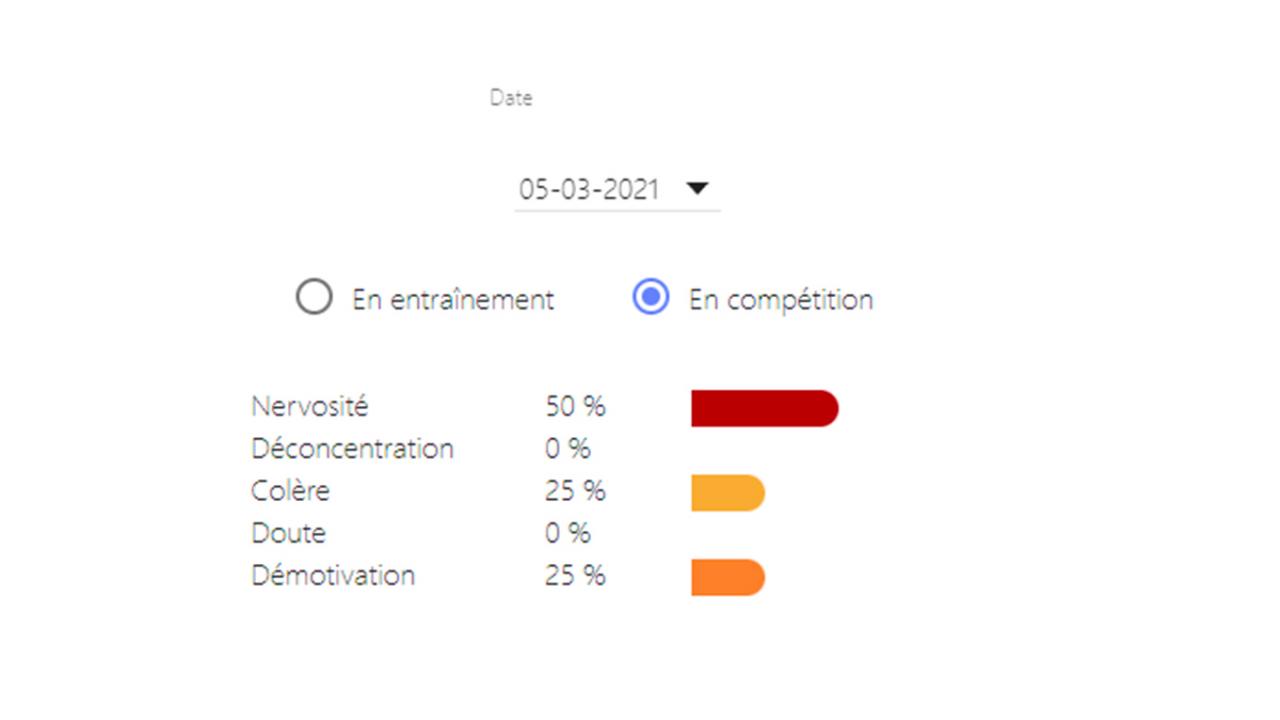Click the 50 % Nervosité value

point(575,407)
